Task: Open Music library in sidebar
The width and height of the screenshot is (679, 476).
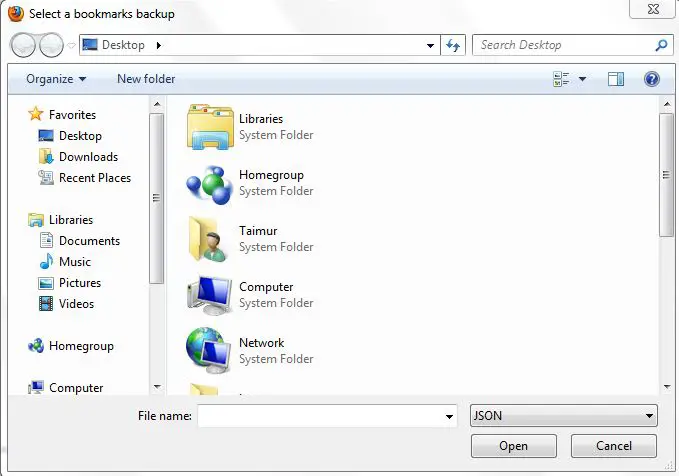Action: pos(75,262)
